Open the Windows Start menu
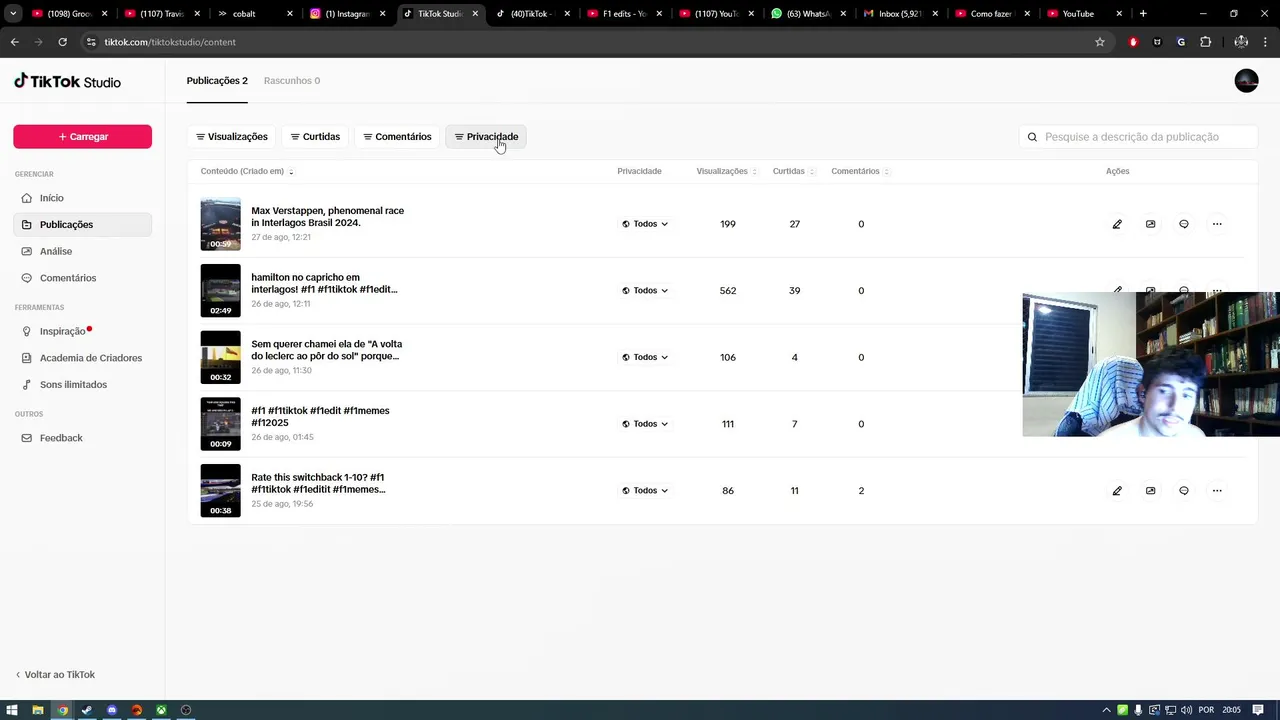Screen dimensions: 1280x720 click(x=12, y=710)
